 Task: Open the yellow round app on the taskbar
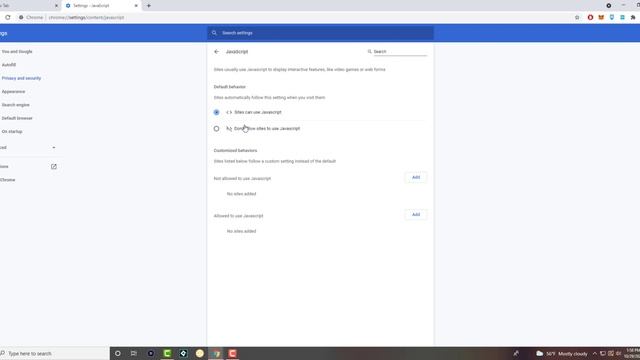click(x=200, y=353)
